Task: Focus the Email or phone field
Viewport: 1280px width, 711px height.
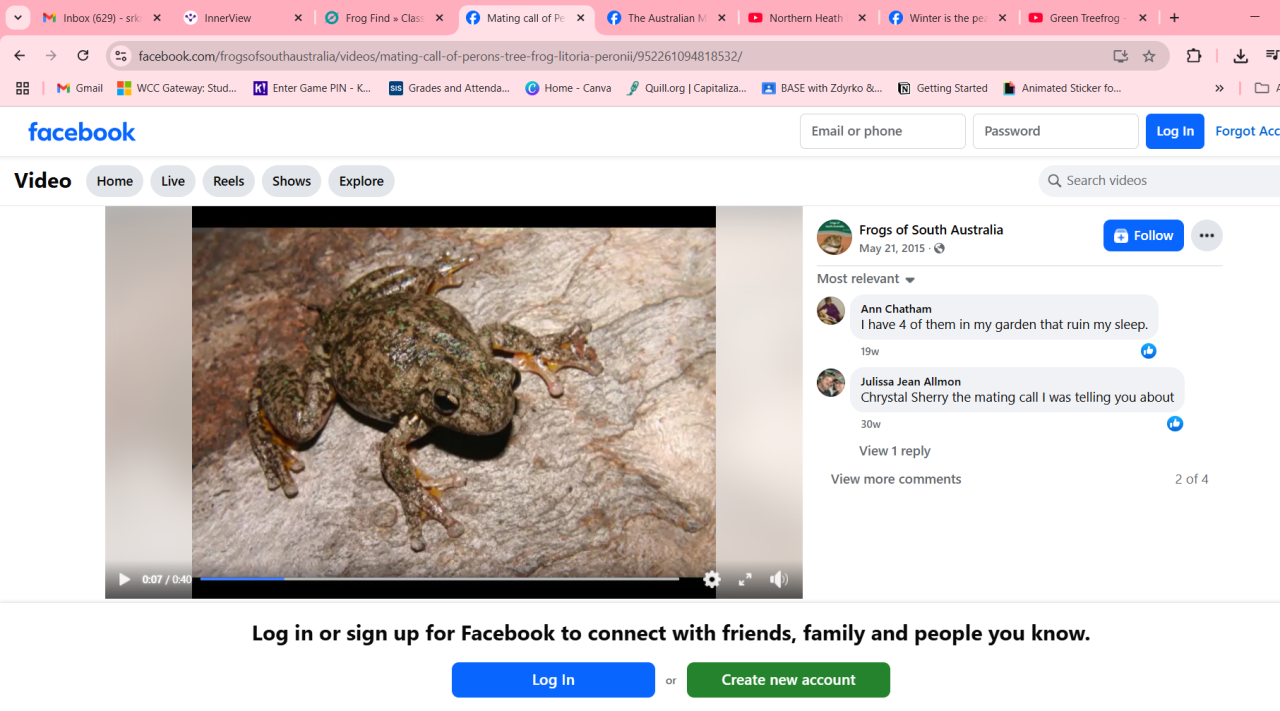Action: (x=882, y=131)
